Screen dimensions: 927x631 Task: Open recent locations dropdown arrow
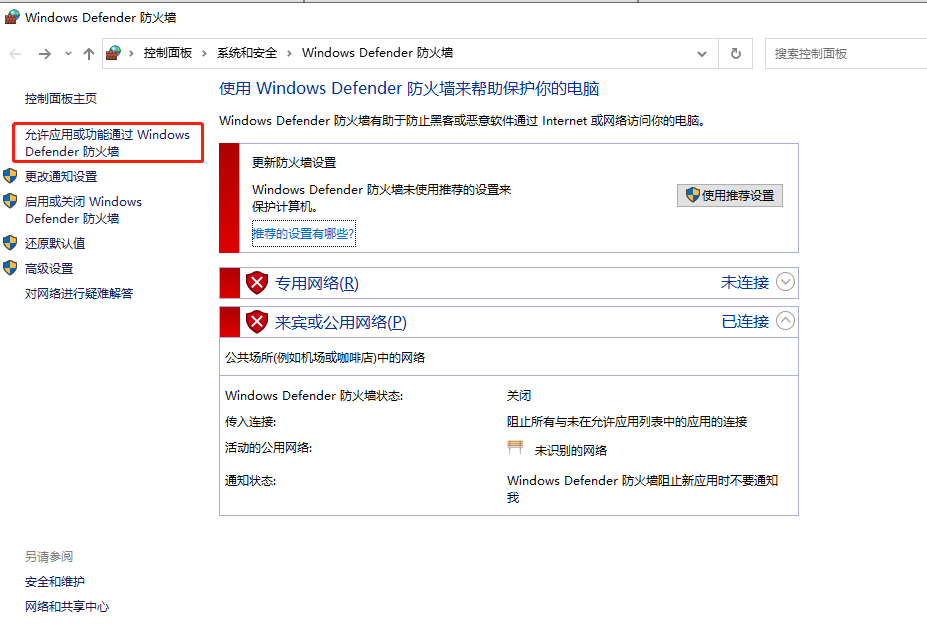click(69, 54)
